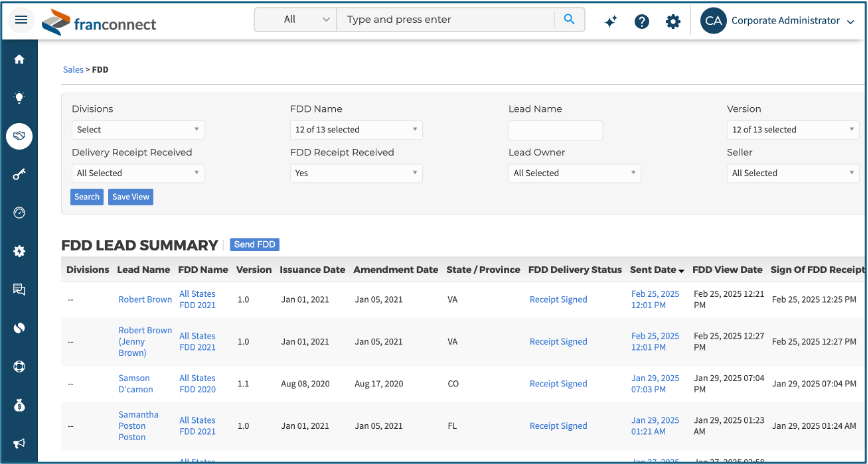Click sent date Jan 29, 2025 07:03 PM

(x=655, y=384)
